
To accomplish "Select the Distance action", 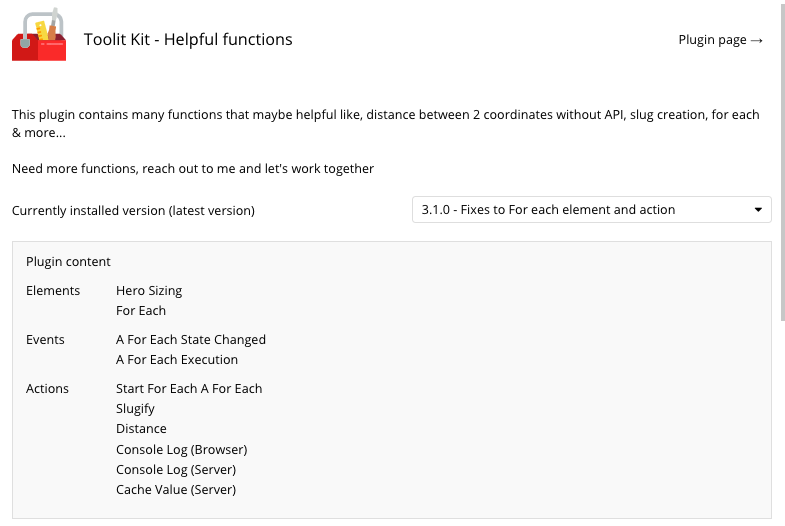I will (141, 429).
